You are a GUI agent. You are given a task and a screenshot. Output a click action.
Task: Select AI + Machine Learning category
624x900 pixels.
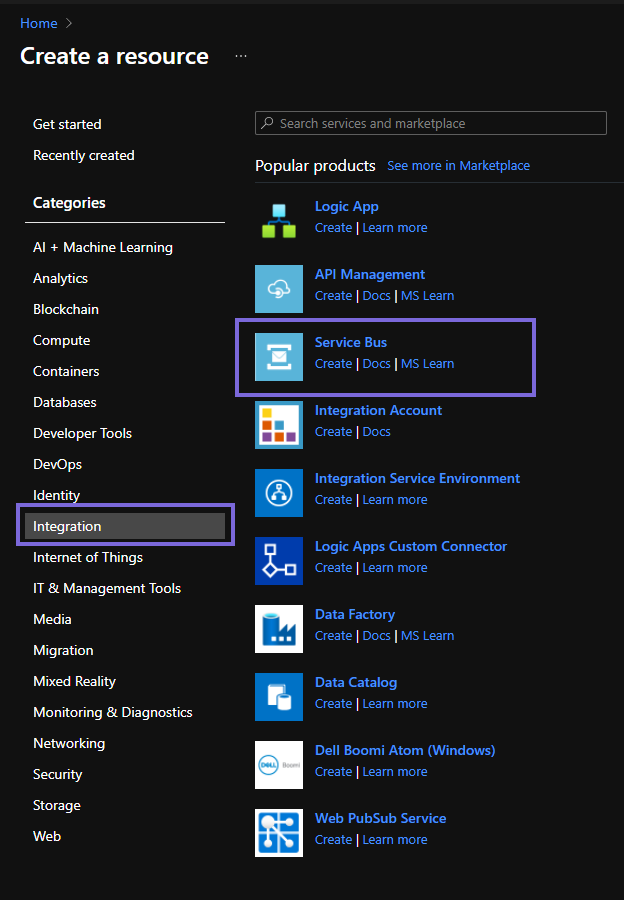click(103, 247)
